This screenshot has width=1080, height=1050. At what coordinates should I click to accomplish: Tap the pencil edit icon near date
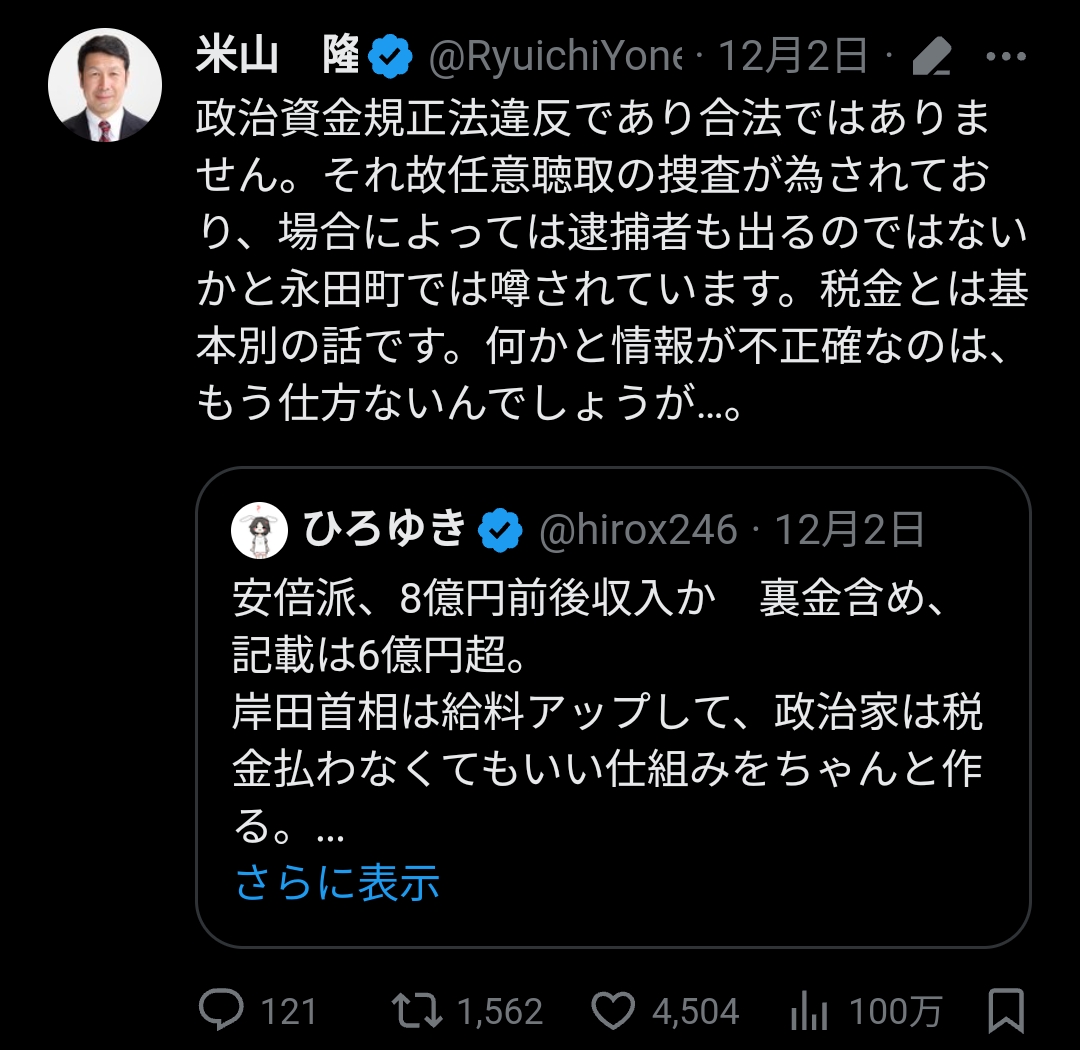pos(932,56)
